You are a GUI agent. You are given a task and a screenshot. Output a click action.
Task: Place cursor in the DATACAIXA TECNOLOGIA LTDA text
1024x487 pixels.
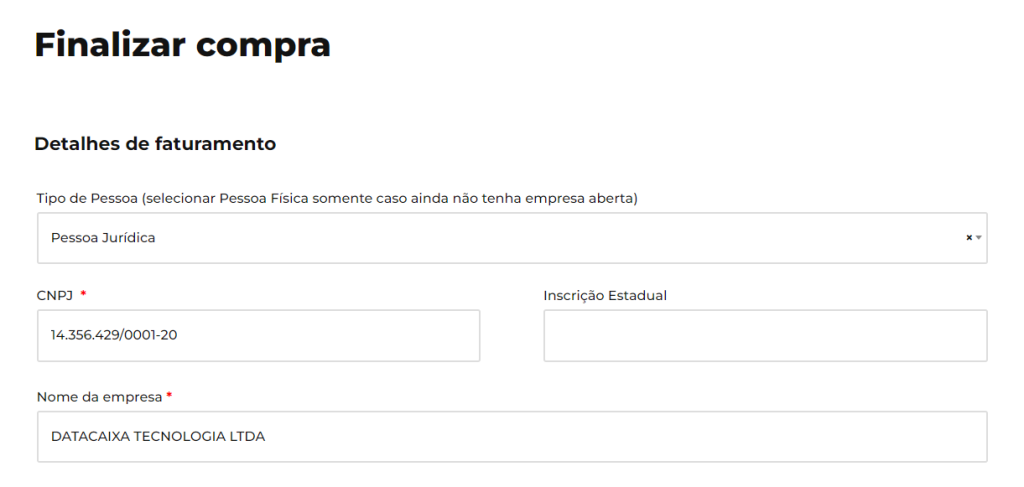point(158,437)
